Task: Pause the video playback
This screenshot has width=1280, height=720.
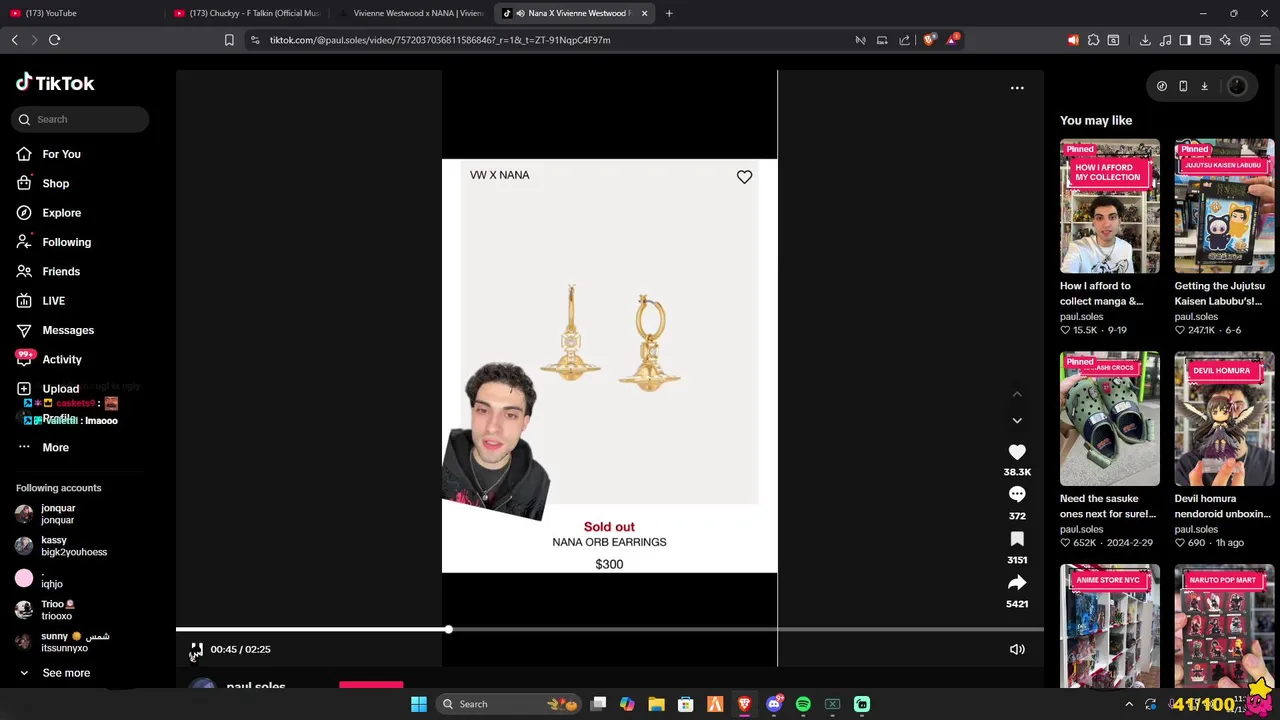Action: (196, 650)
